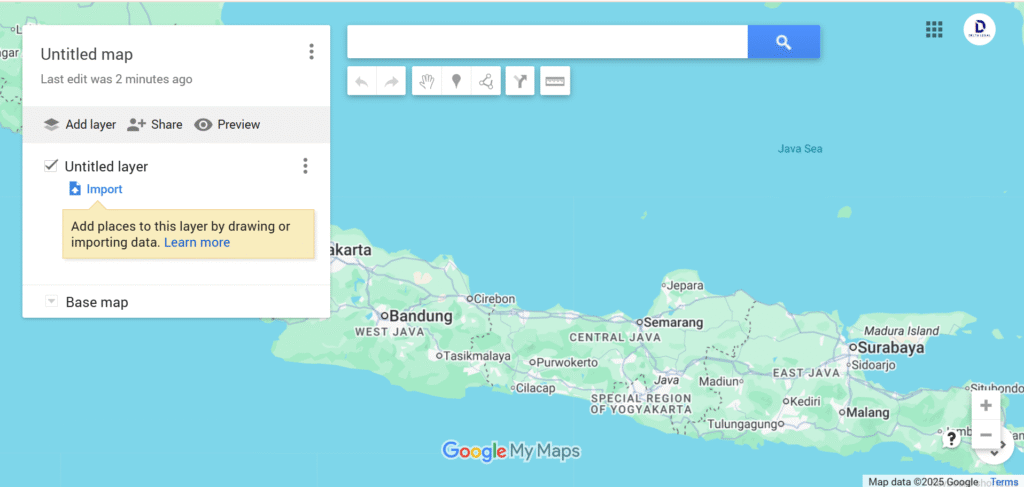This screenshot has height=487, width=1024.
Task: Open the Untitled layer options menu
Action: (x=306, y=166)
